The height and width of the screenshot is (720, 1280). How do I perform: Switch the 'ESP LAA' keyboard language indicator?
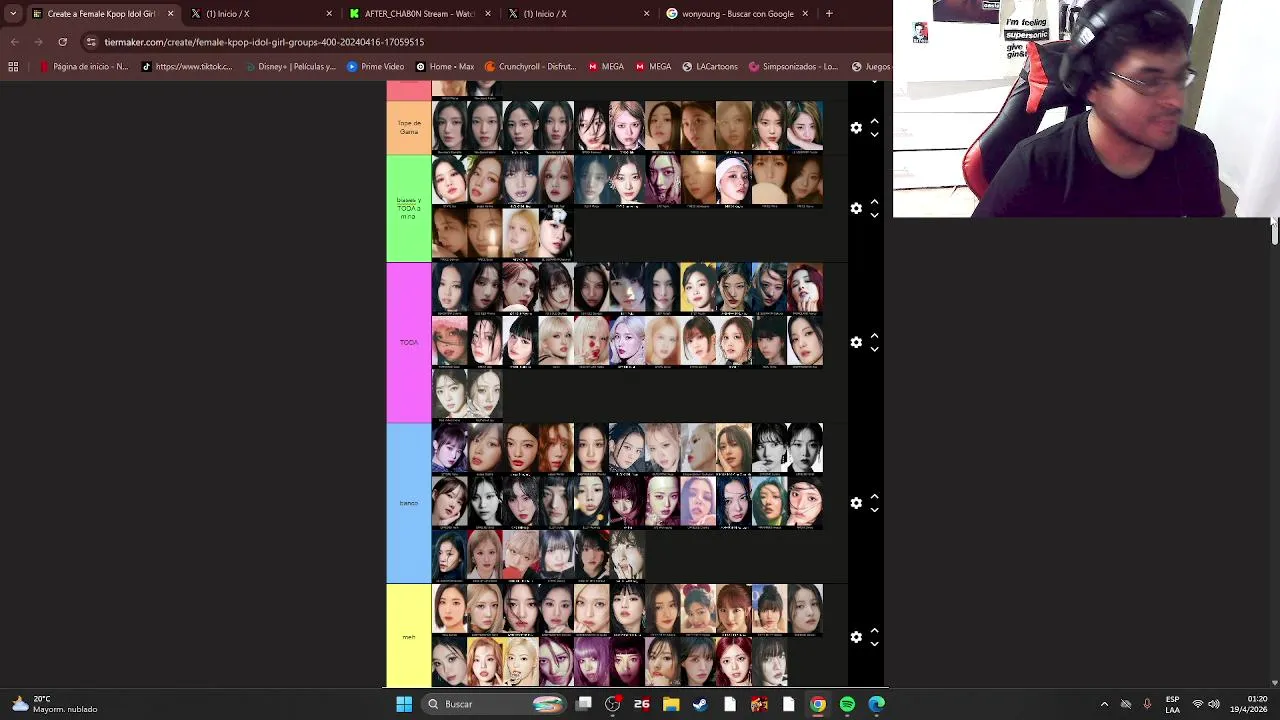click(x=1172, y=704)
